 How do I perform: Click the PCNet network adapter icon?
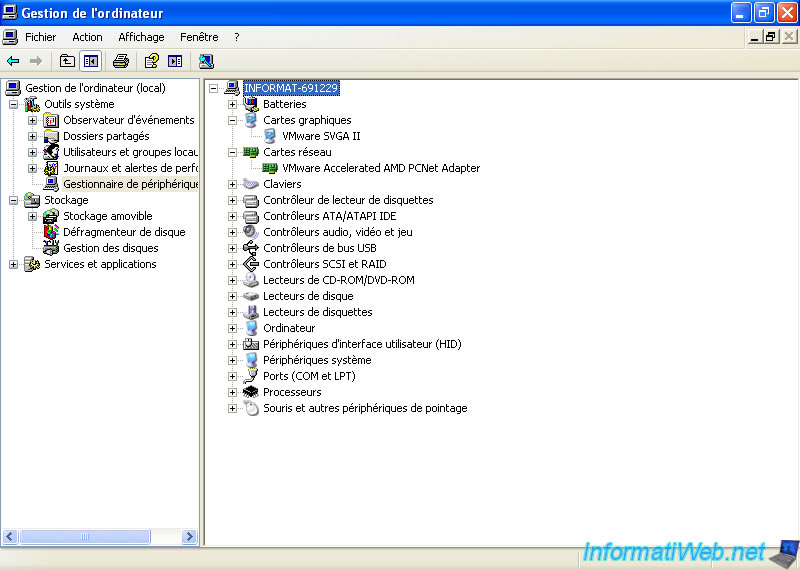click(270, 168)
